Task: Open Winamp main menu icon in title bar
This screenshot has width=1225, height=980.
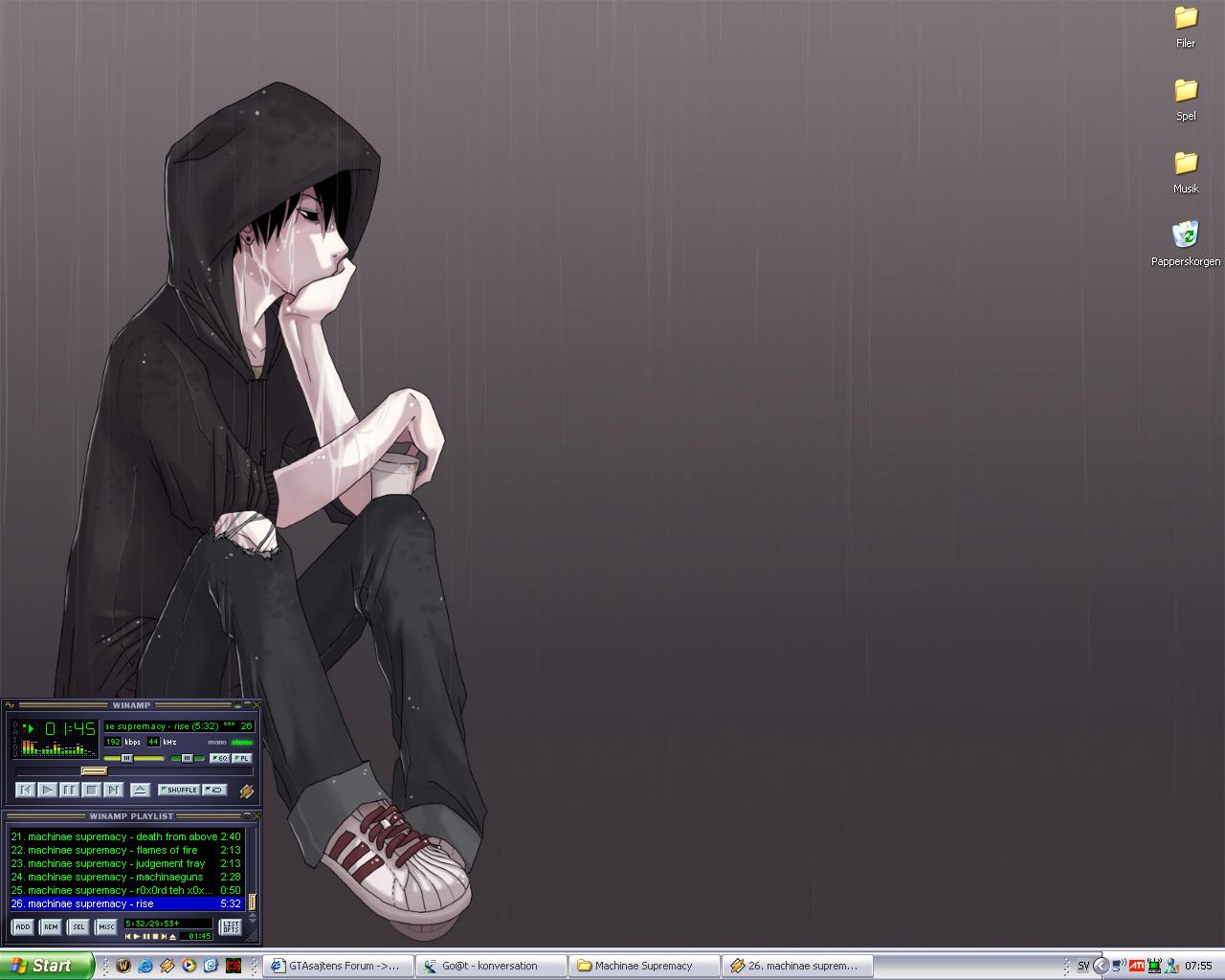Action: [x=10, y=704]
